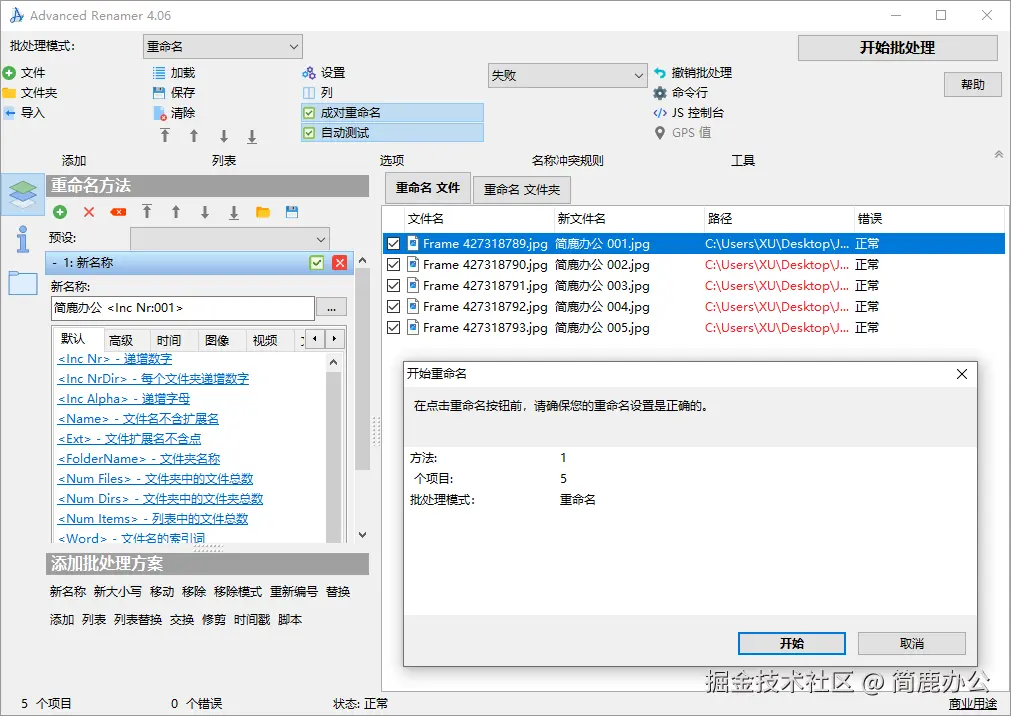Image resolution: width=1011 pixels, height=716 pixels.
Task: Click the 保存 floppy disk icon
Action: 159,93
